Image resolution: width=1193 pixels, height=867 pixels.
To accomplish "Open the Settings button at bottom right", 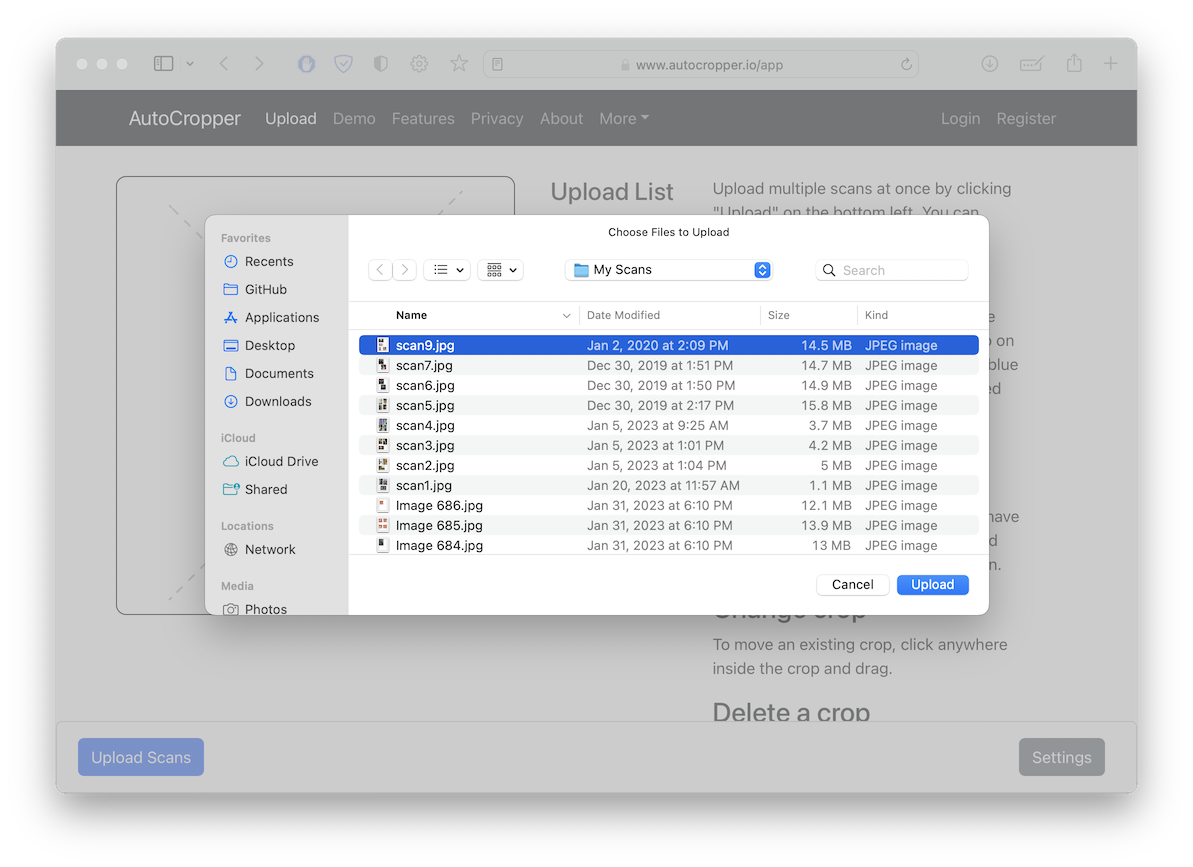I will pyautogui.click(x=1061, y=757).
